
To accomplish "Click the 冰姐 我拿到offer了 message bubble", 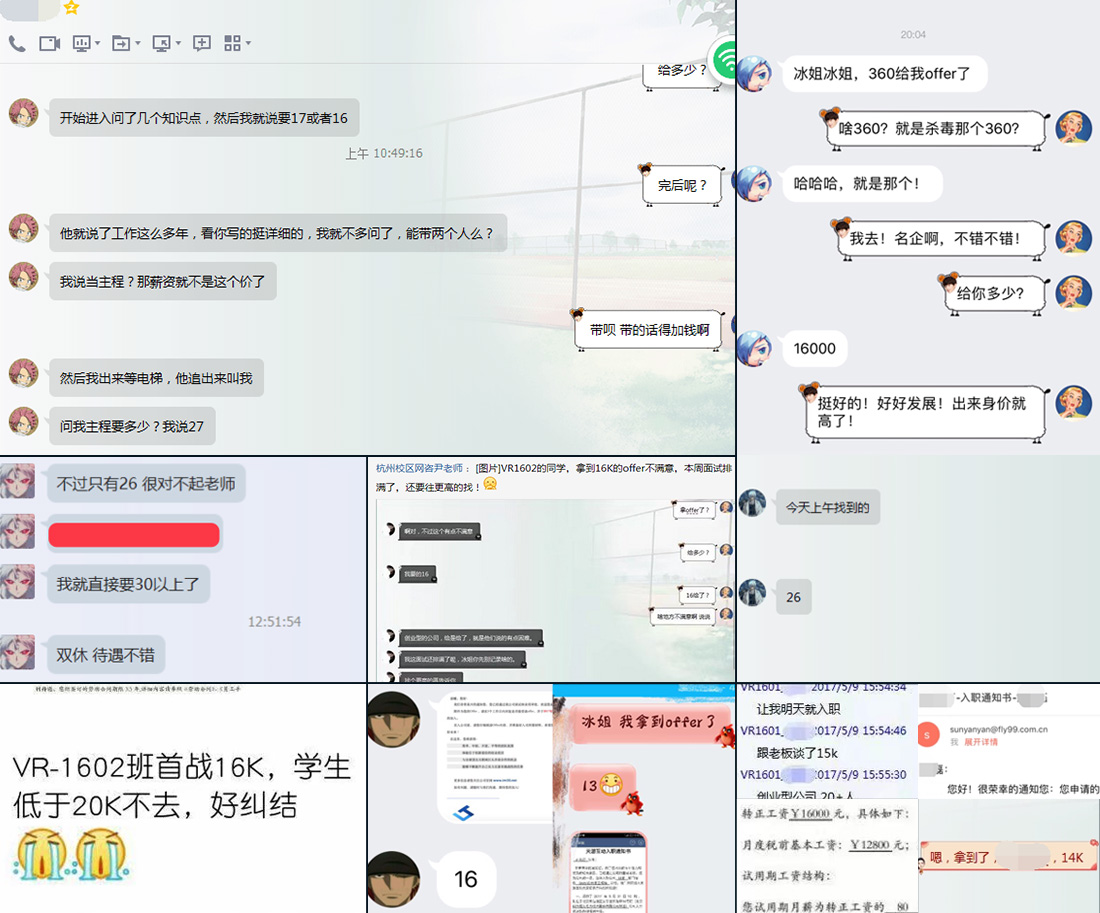I will coord(643,722).
